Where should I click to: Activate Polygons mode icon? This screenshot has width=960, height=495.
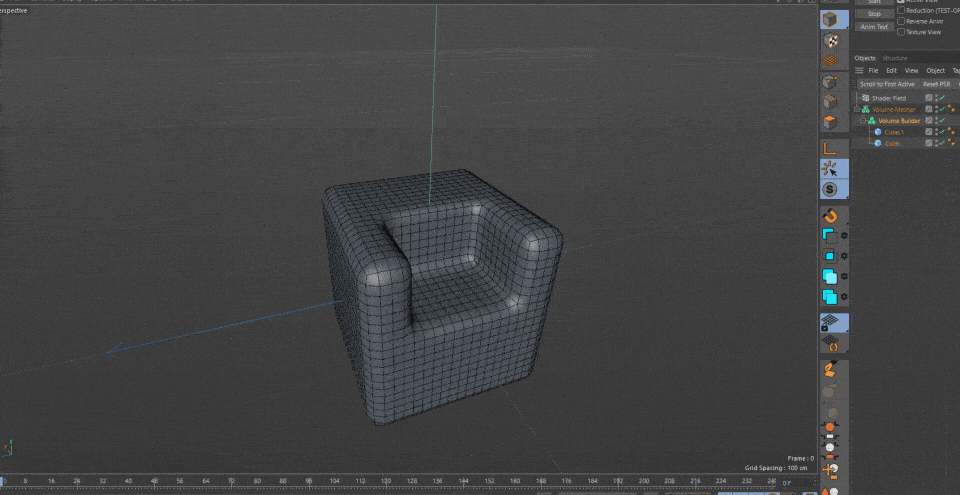pos(830,122)
